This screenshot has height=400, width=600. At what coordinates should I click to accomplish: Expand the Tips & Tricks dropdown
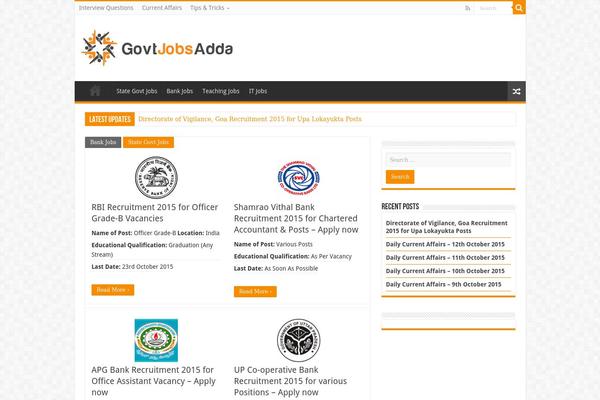[209, 8]
